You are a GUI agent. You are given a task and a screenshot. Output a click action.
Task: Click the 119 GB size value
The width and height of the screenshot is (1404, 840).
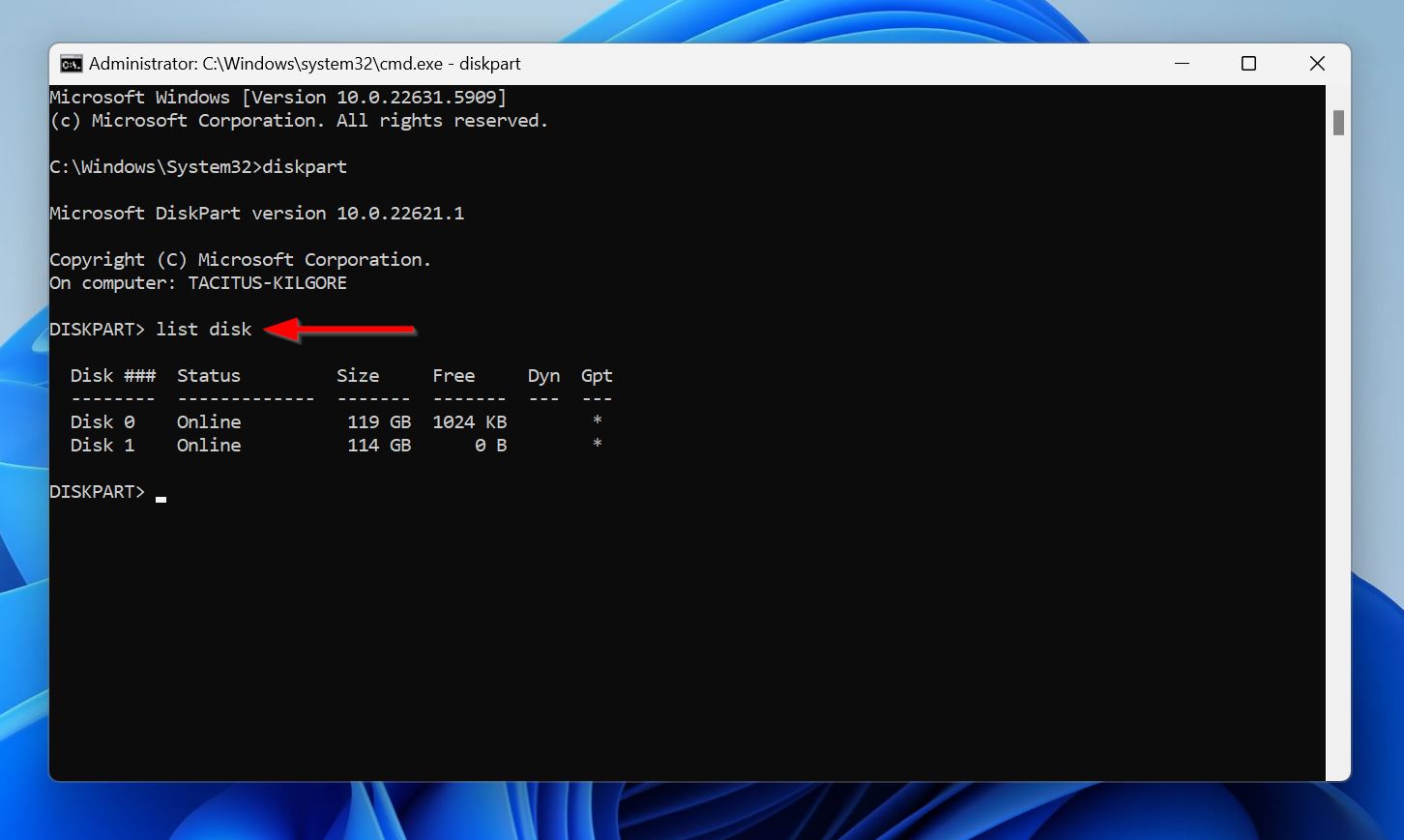(378, 421)
